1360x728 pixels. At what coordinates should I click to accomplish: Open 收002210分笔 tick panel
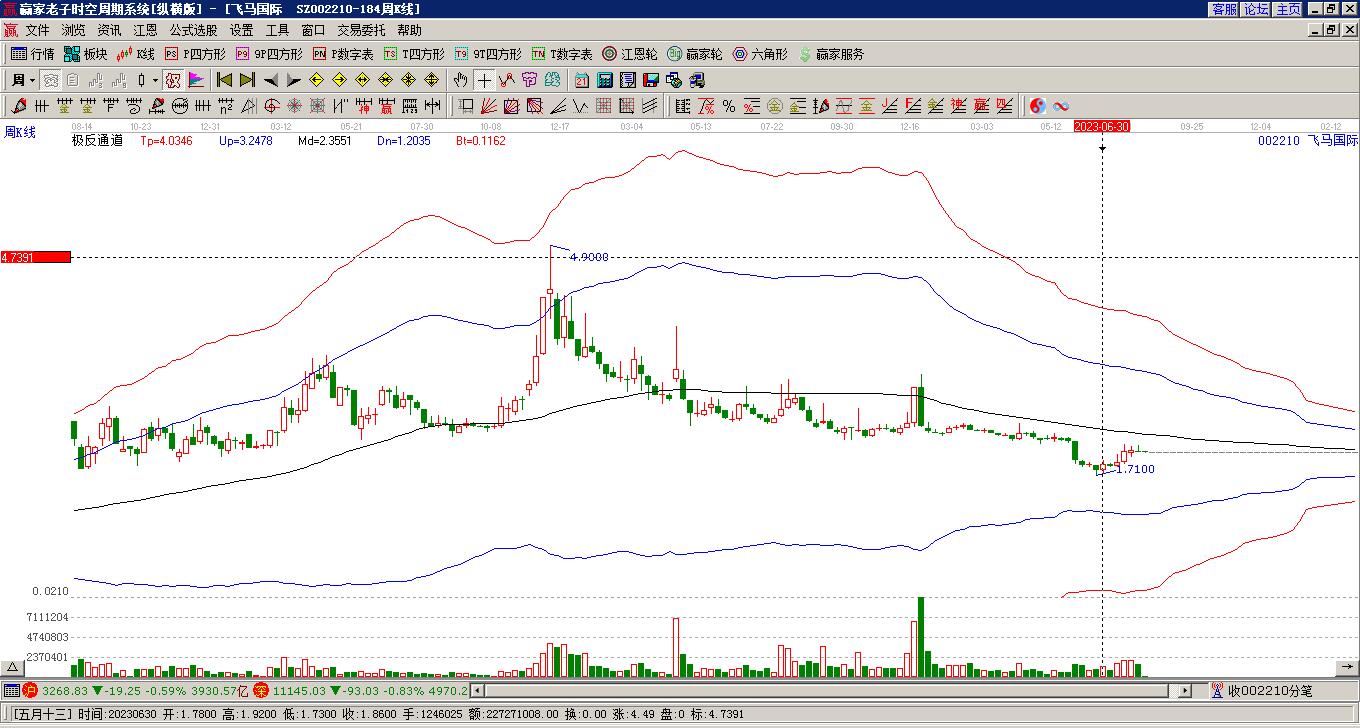click(x=1262, y=690)
